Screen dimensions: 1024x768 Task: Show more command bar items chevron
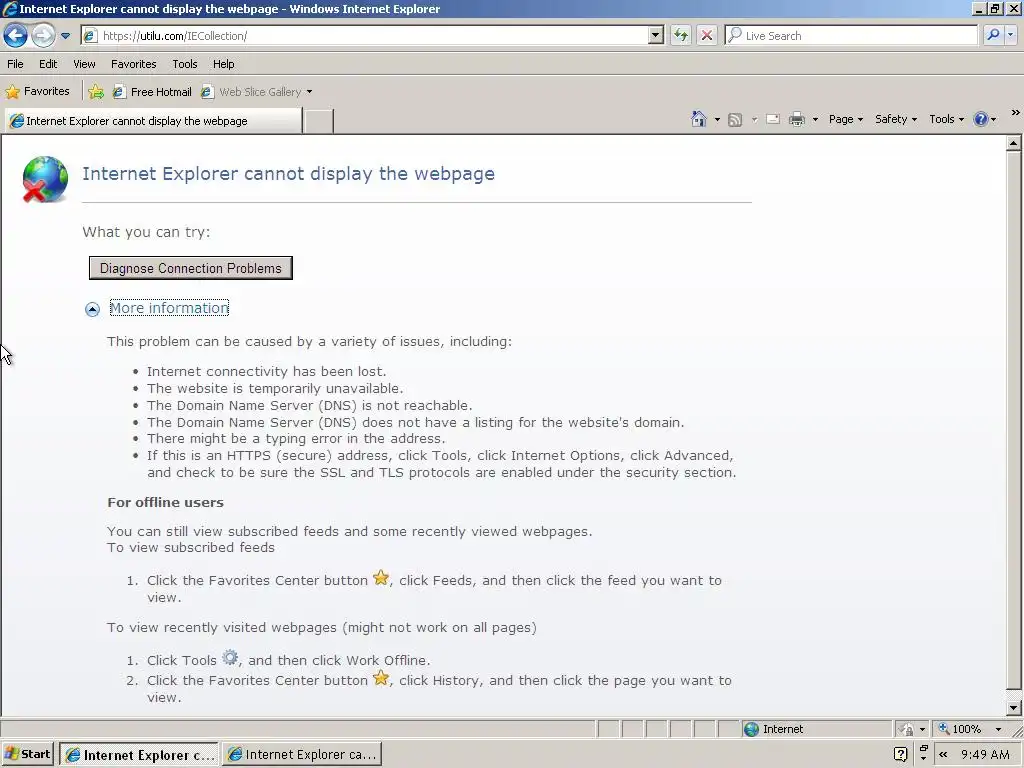tap(1016, 112)
